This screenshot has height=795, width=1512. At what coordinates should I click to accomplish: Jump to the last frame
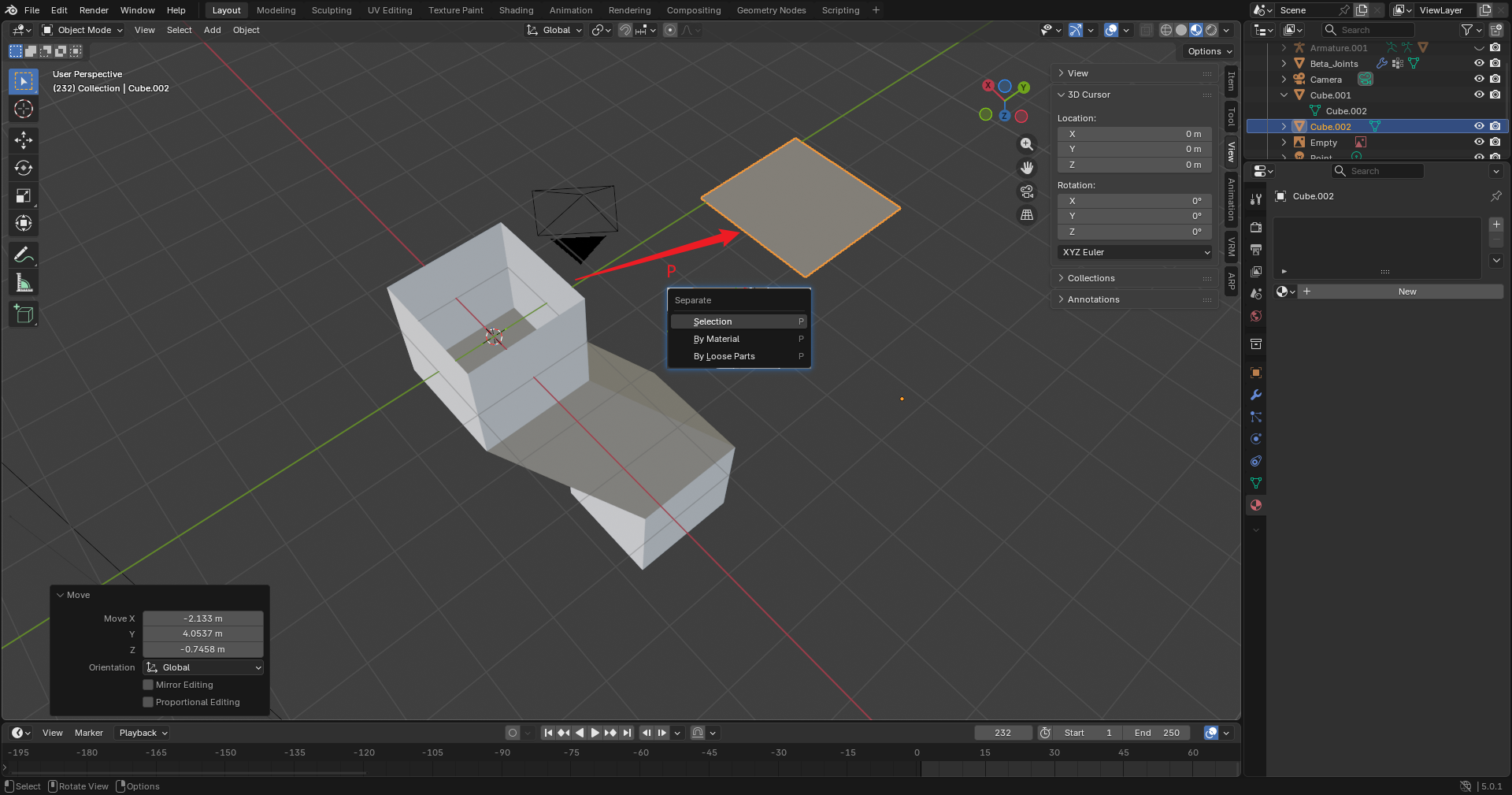click(x=627, y=733)
